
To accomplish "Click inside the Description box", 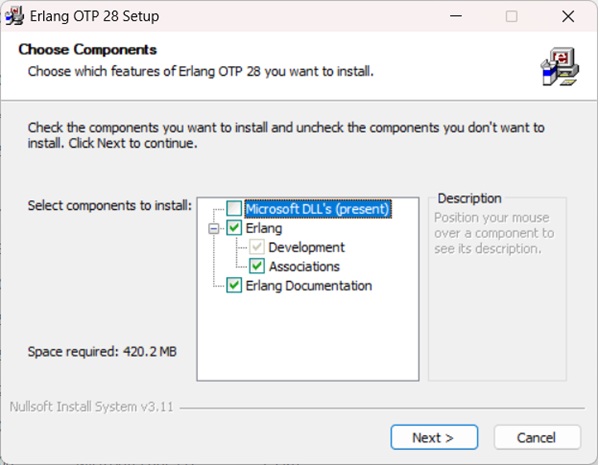I will [x=496, y=310].
